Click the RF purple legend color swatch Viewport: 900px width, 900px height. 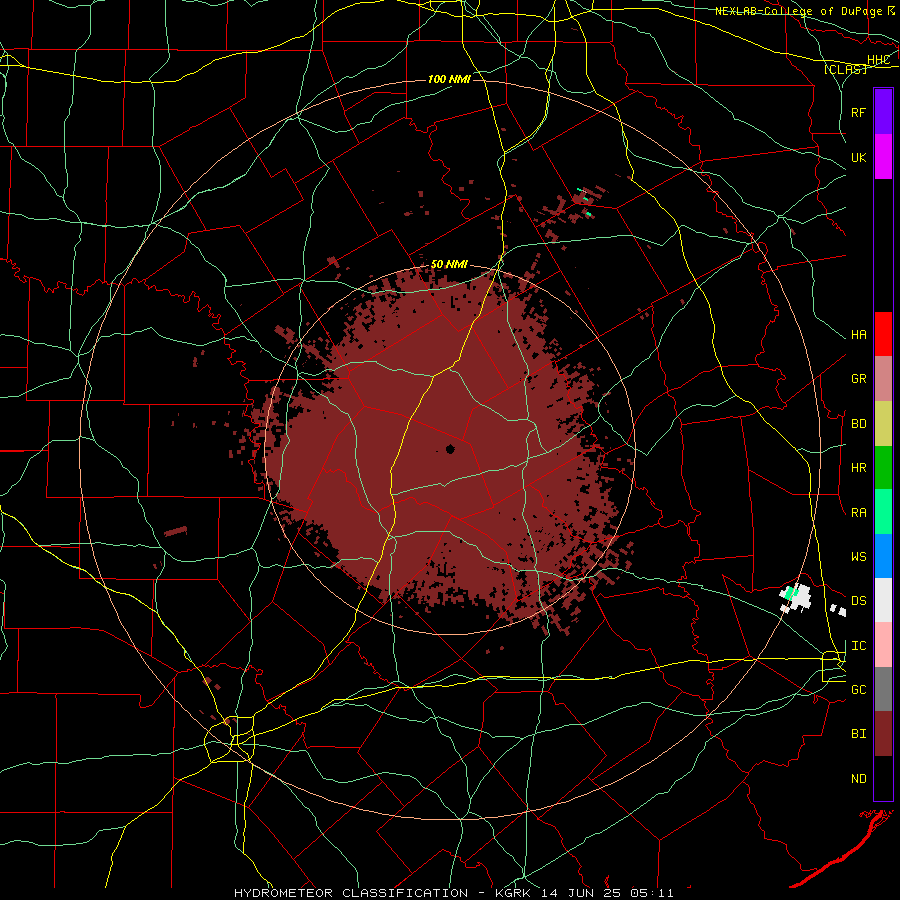[x=883, y=112]
